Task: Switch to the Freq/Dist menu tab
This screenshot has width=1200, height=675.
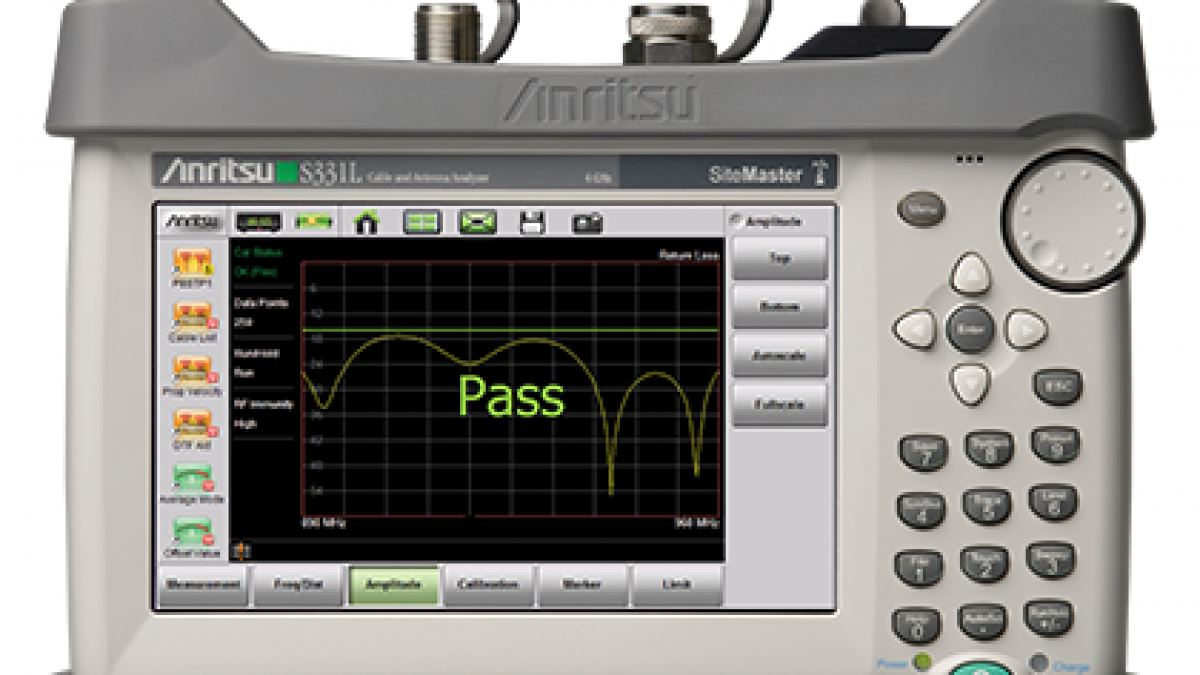Action: 298,585
